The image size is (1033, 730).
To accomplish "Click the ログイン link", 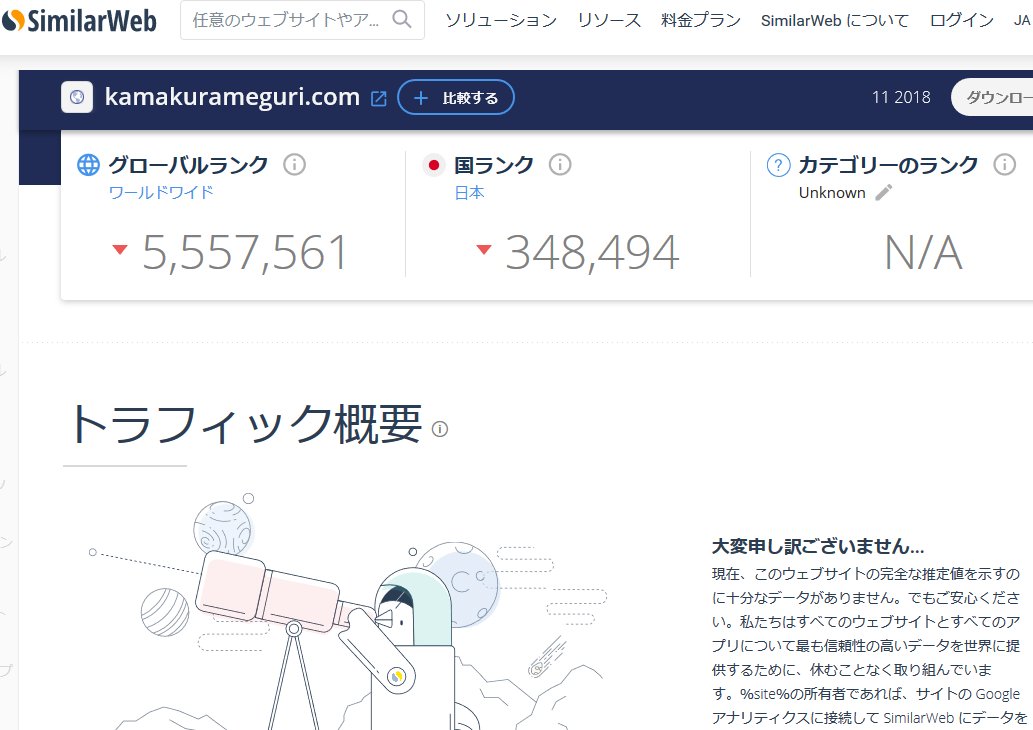I will [961, 20].
